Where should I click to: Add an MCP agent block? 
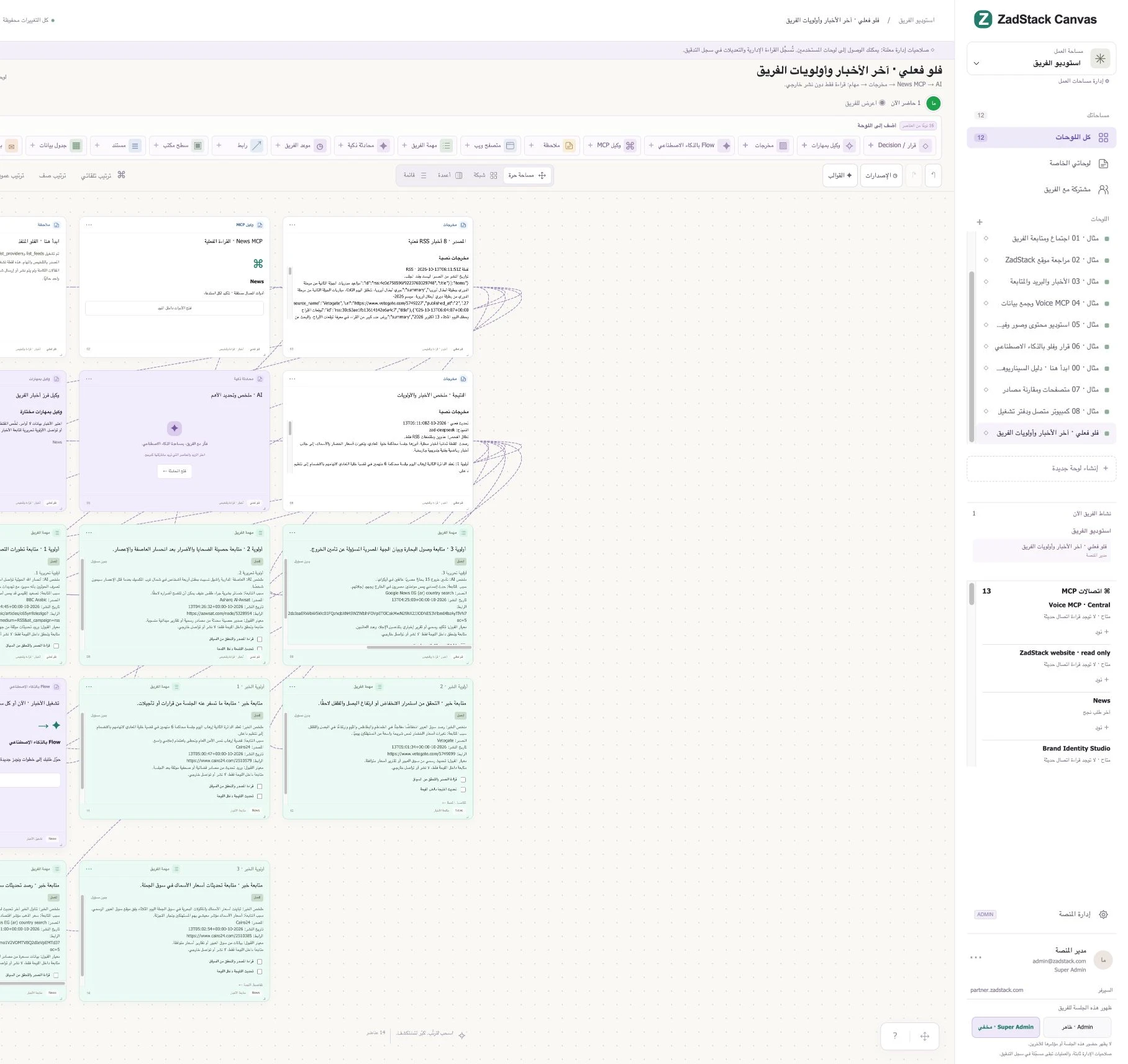pos(611,145)
